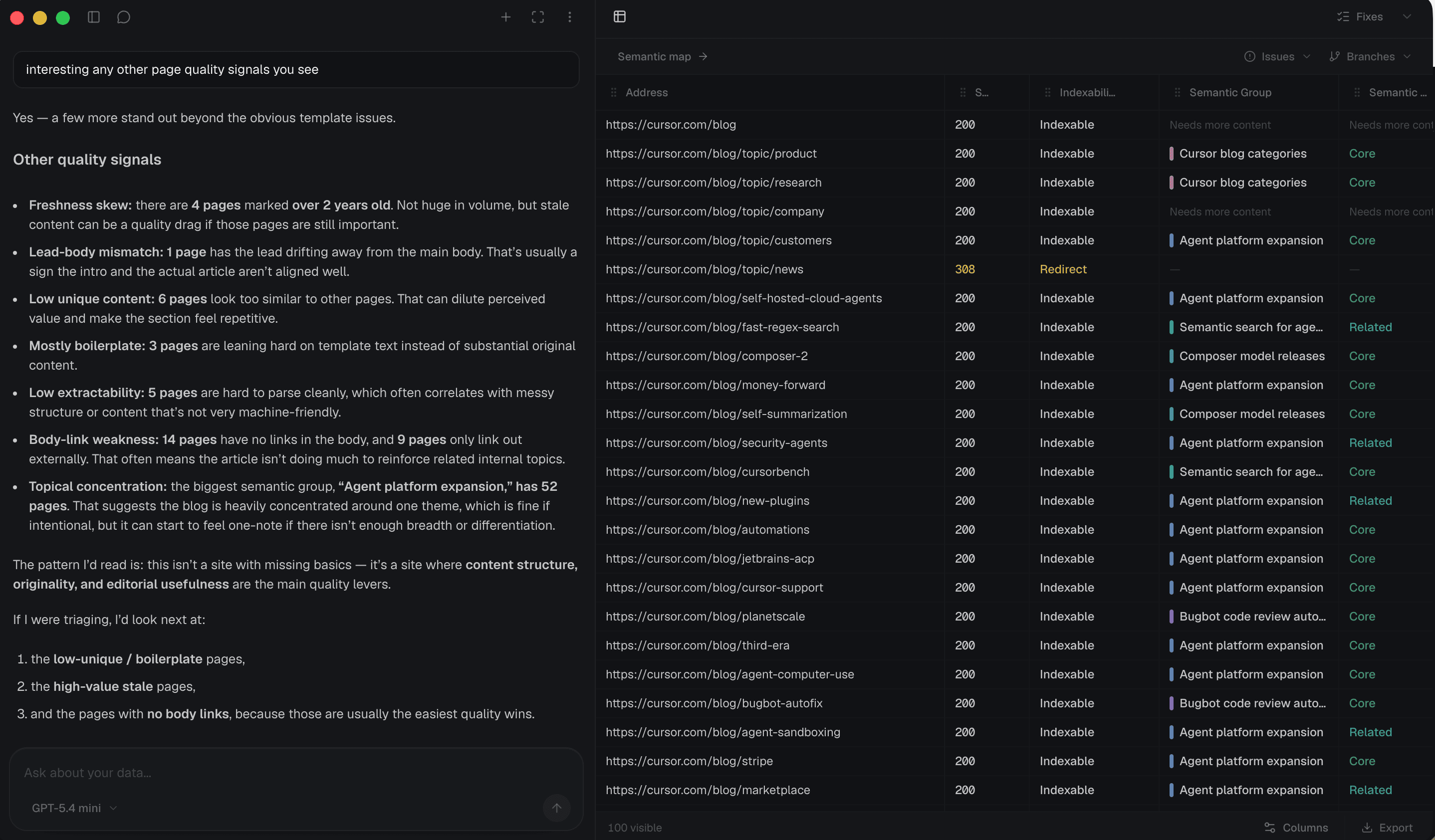The width and height of the screenshot is (1435, 840).
Task: Click the blog/marketplace address
Action: coord(707,790)
